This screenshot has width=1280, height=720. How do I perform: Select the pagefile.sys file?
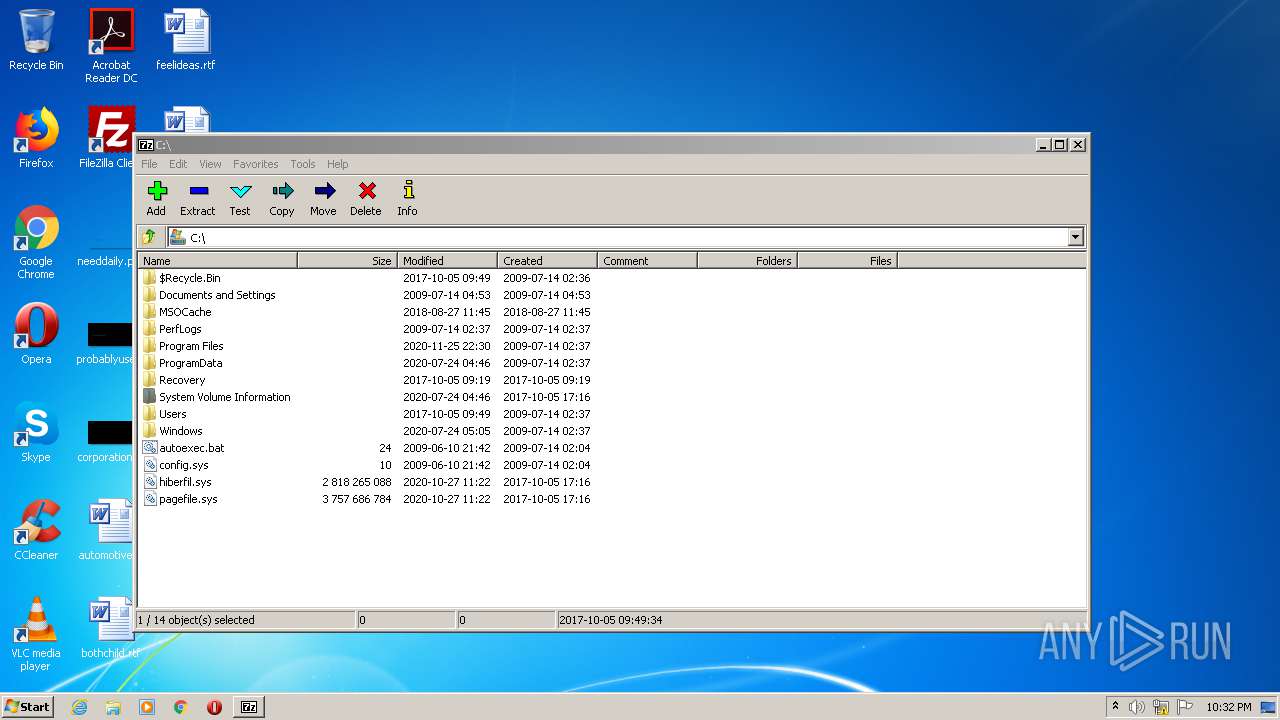pos(188,499)
